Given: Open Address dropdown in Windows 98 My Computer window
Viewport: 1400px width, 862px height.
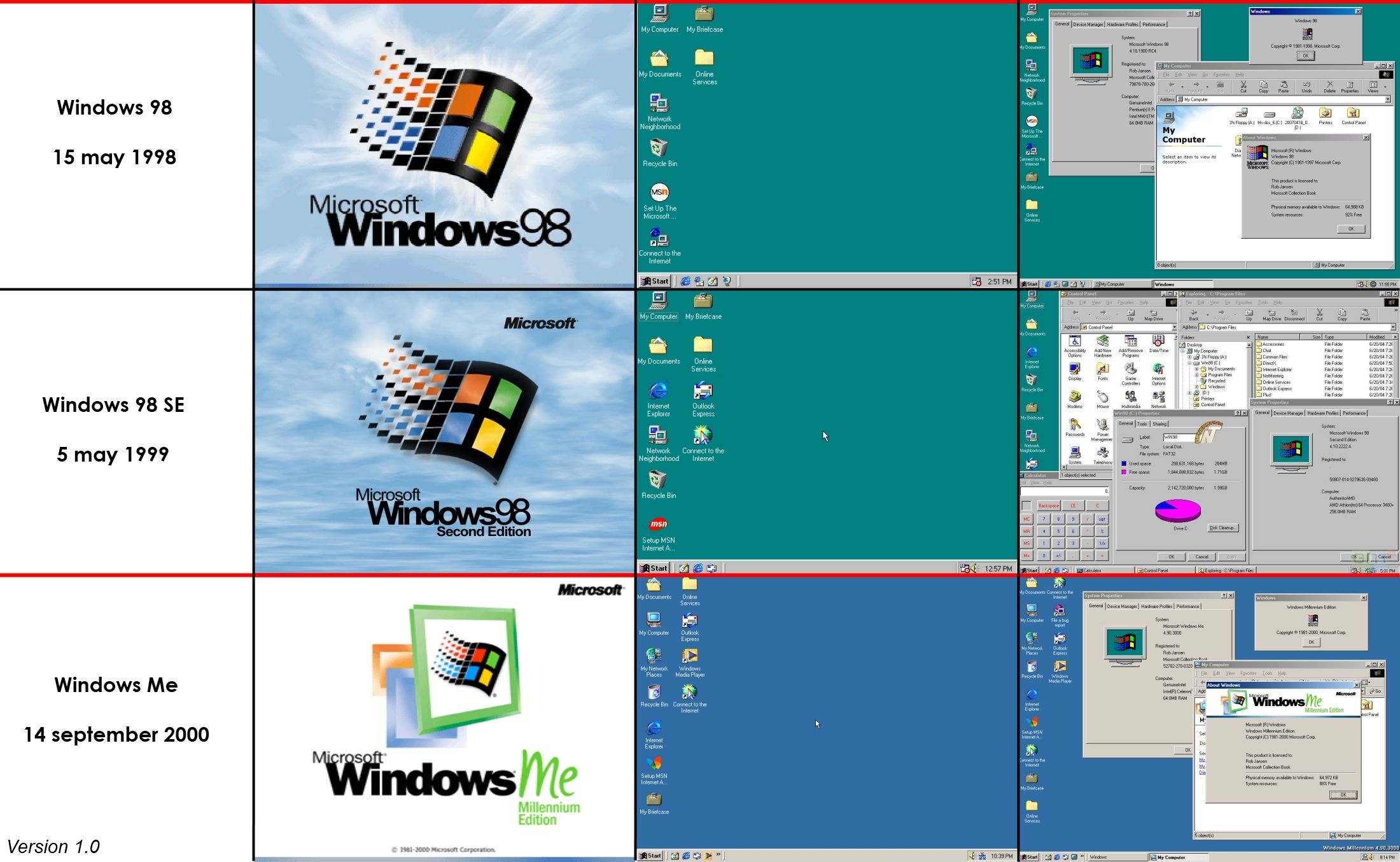Looking at the screenshot, I should click(1388, 99).
